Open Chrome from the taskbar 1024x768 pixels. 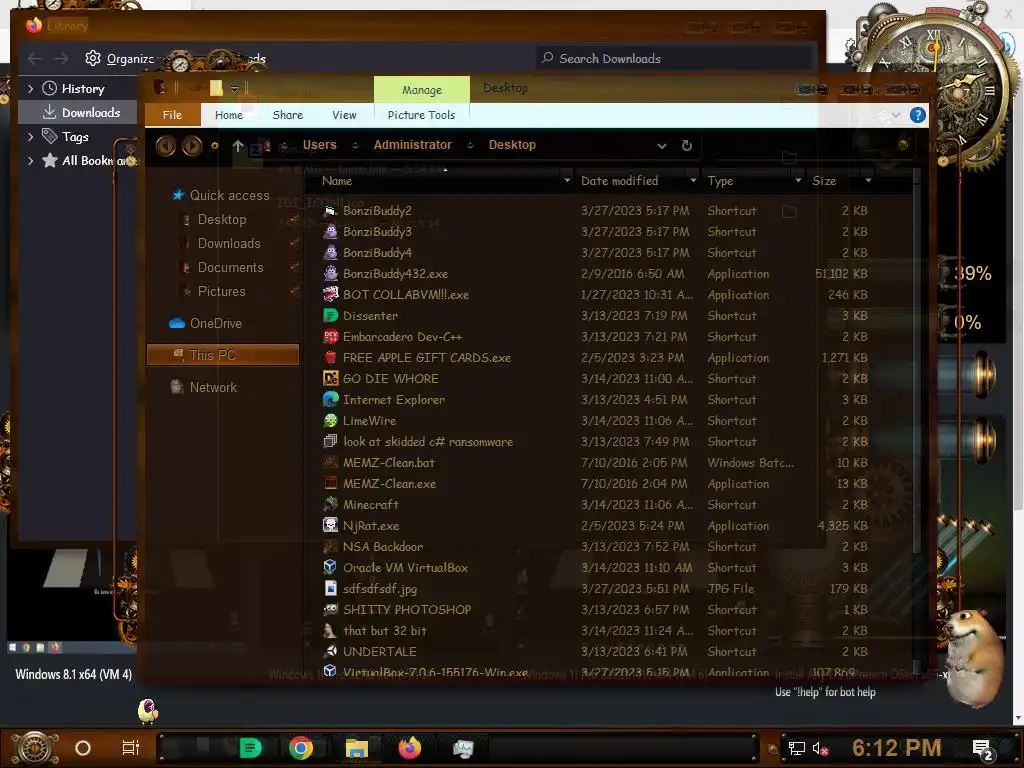pyautogui.click(x=300, y=748)
